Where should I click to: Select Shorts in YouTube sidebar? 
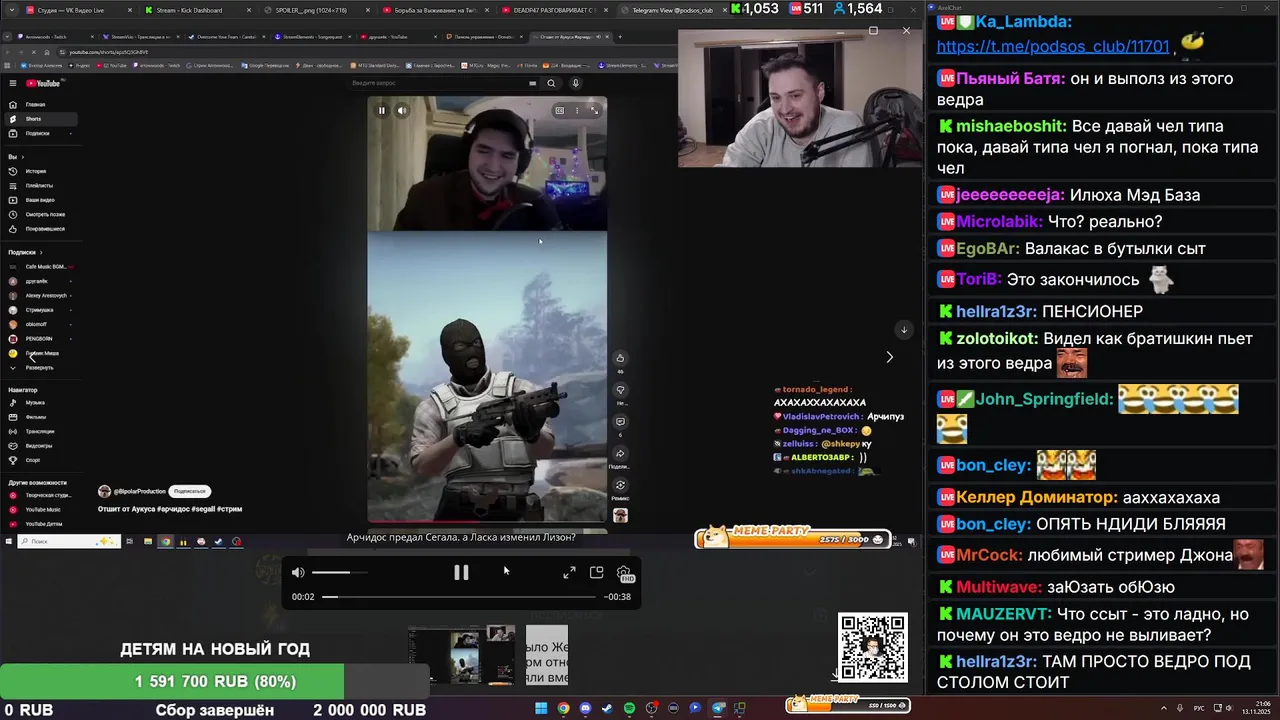tap(40, 119)
